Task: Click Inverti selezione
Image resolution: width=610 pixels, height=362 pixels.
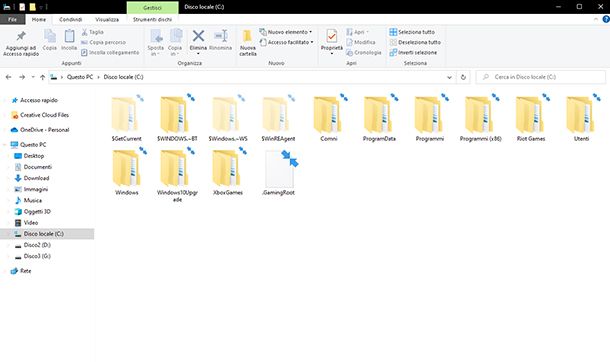Action: tap(413, 52)
